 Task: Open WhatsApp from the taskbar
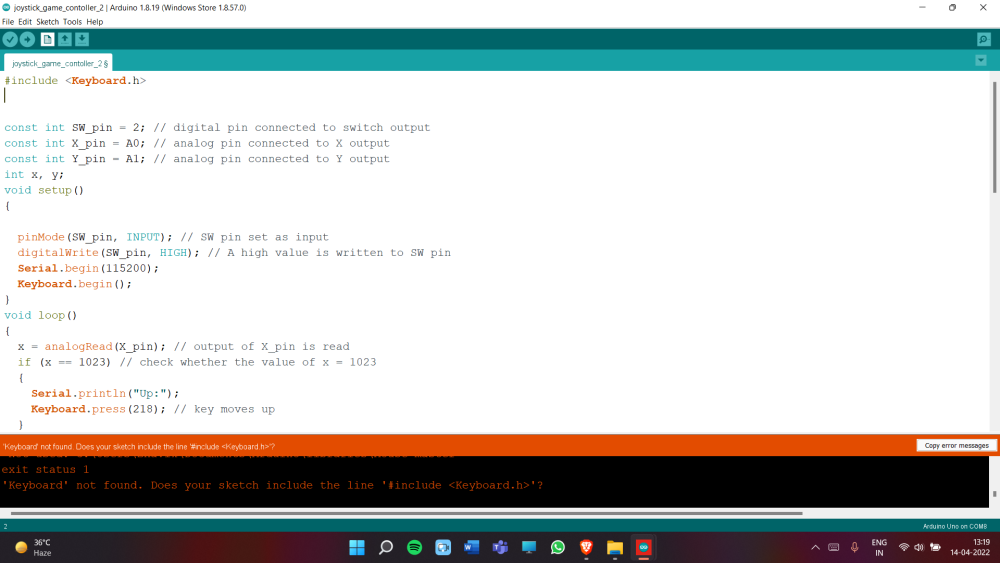558,547
